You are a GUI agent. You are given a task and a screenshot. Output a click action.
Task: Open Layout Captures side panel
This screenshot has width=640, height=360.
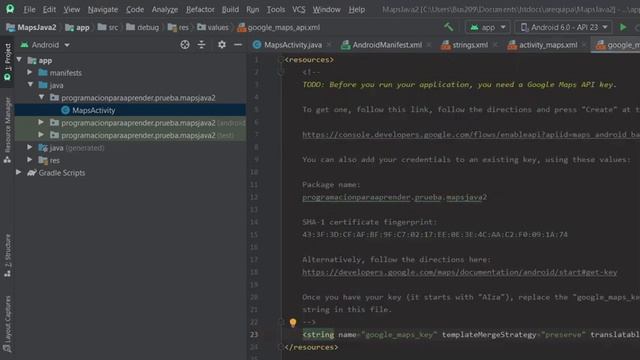click(x=7, y=324)
